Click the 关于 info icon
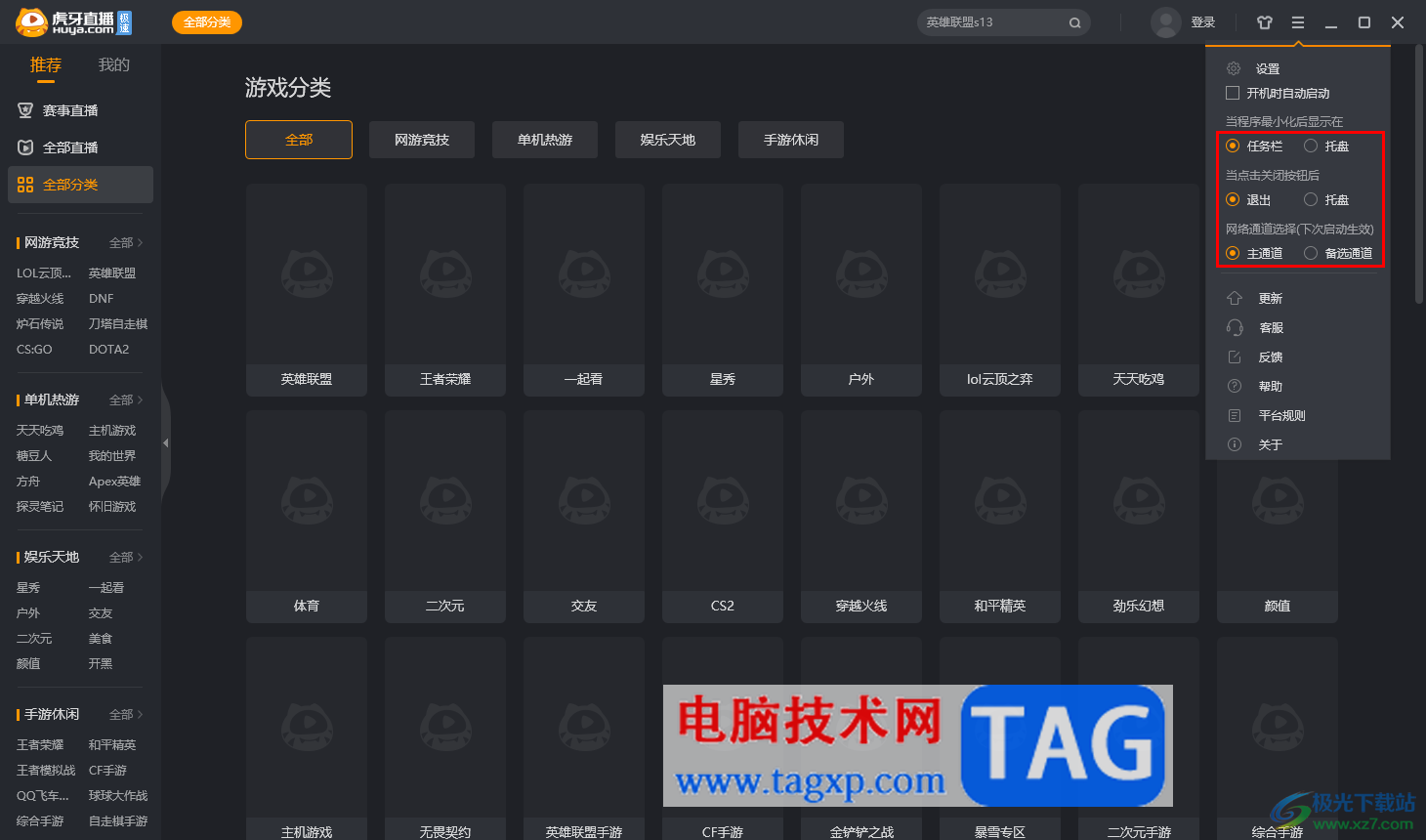Viewport: 1426px width, 840px height. [x=1235, y=444]
